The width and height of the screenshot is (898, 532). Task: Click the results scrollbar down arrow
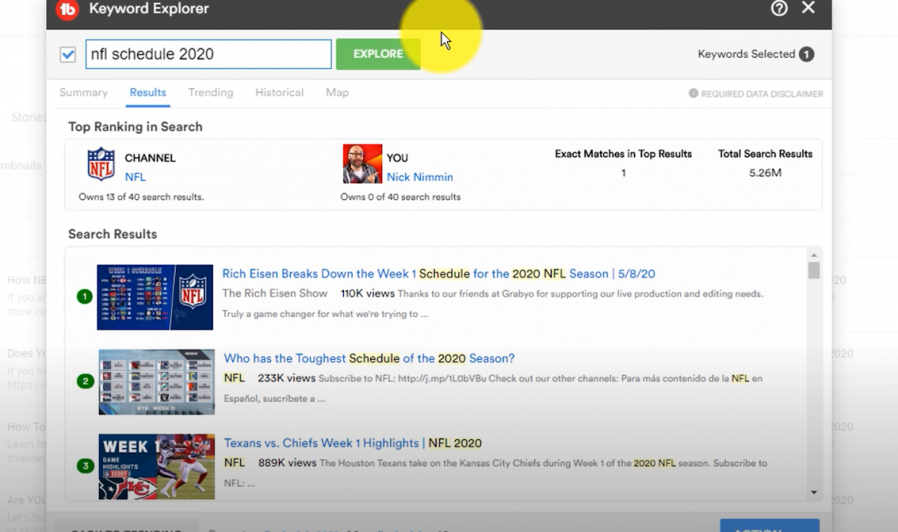click(x=814, y=492)
